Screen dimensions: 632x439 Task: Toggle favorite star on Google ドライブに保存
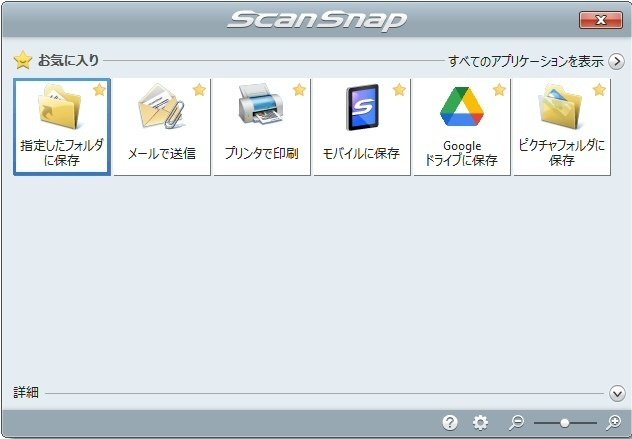pos(499,89)
